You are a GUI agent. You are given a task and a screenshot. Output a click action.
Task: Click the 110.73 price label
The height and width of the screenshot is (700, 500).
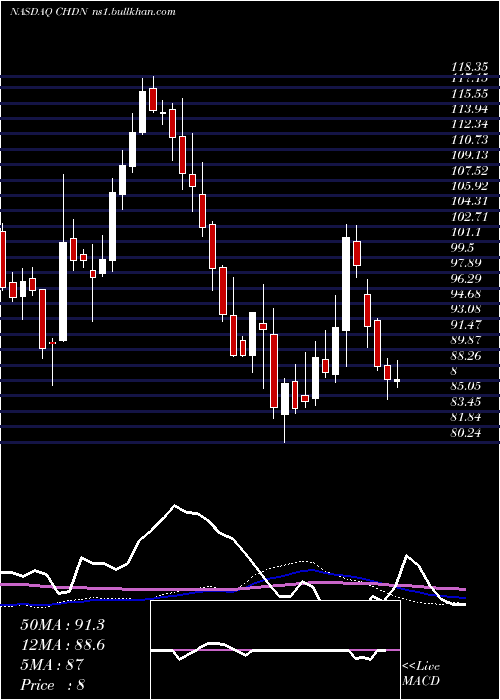470,140
